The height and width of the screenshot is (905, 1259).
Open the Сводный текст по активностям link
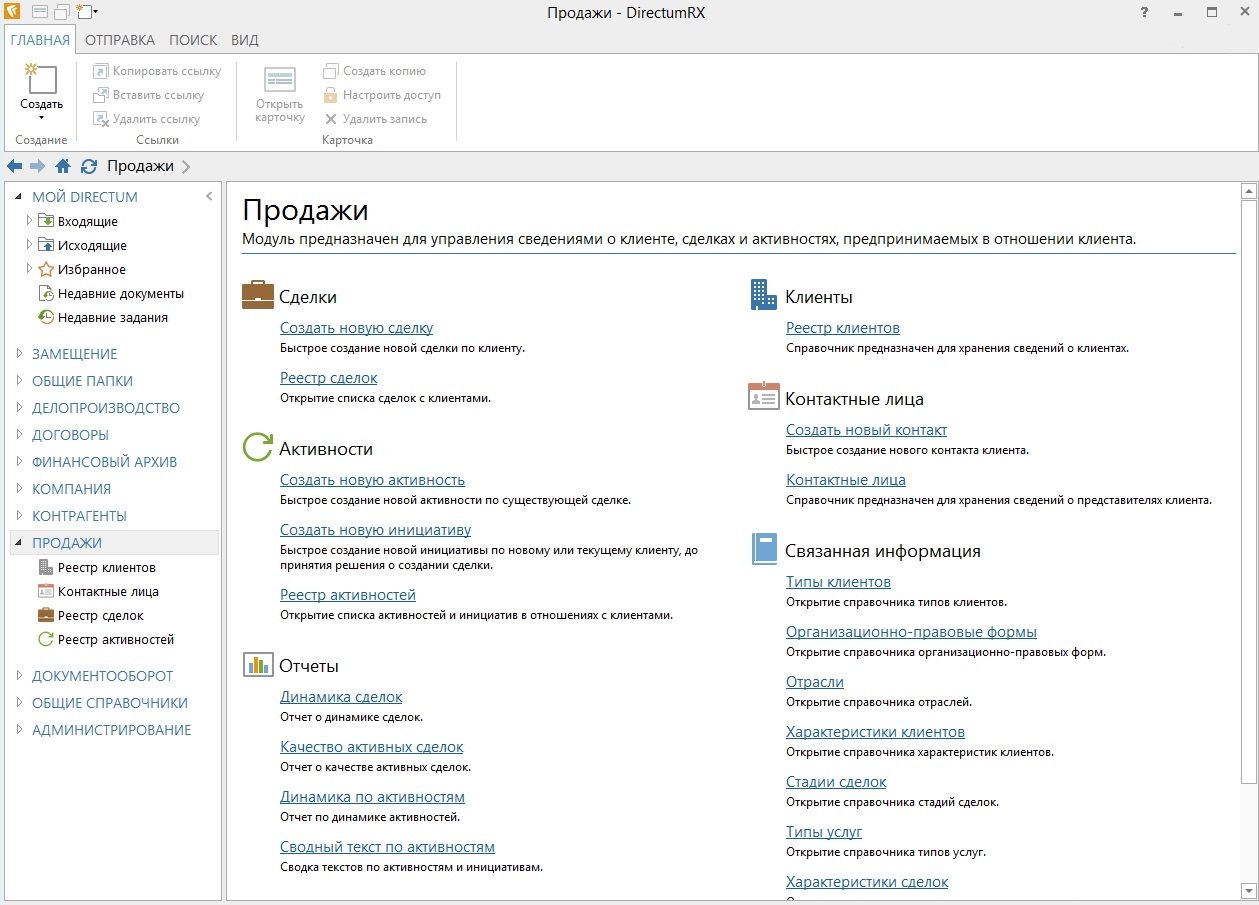click(x=387, y=847)
